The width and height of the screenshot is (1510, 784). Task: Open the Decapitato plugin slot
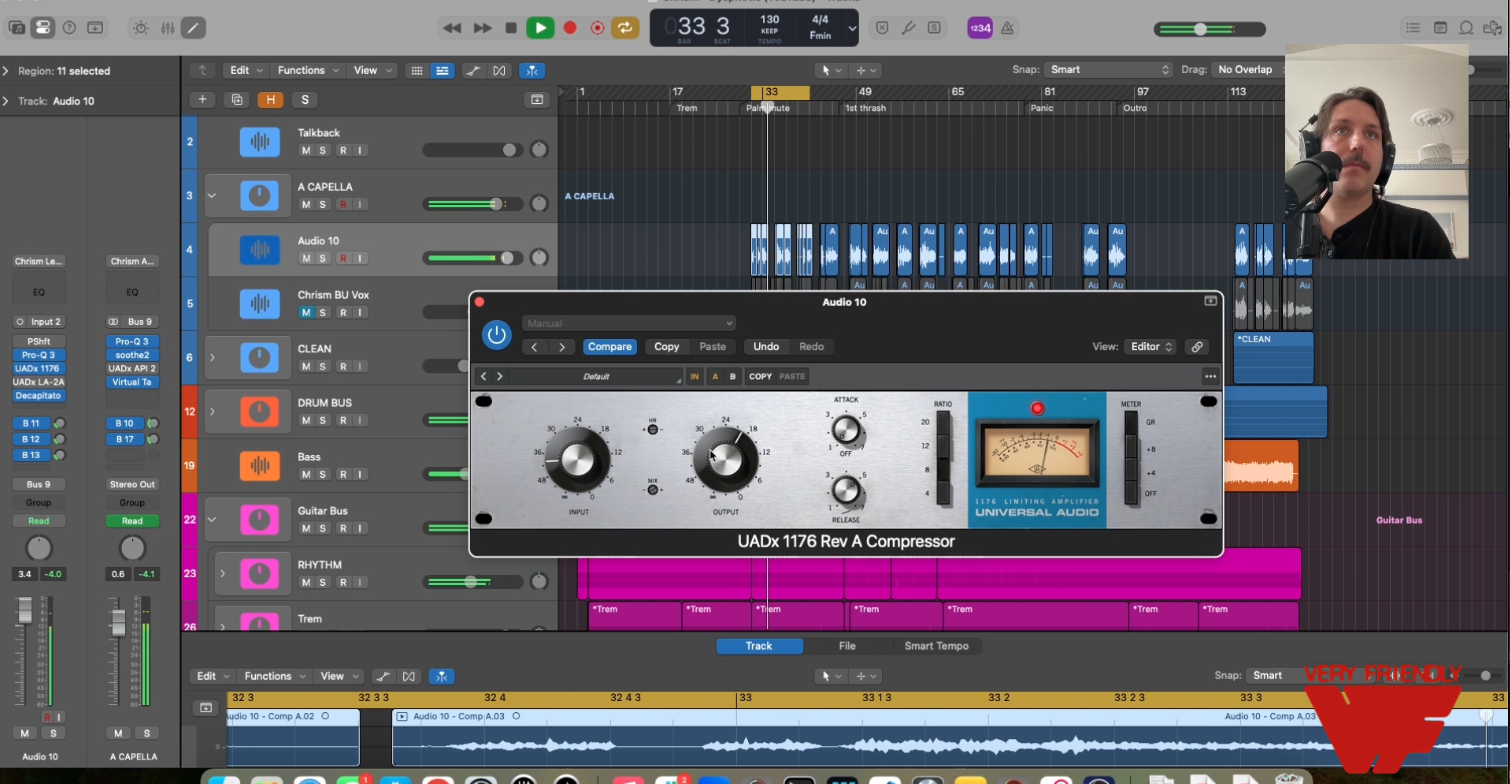39,396
